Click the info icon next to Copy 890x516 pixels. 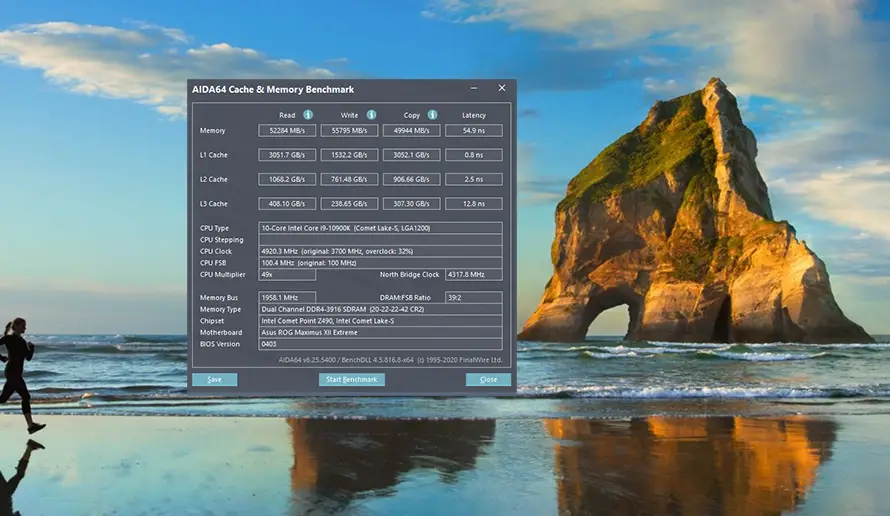433,115
